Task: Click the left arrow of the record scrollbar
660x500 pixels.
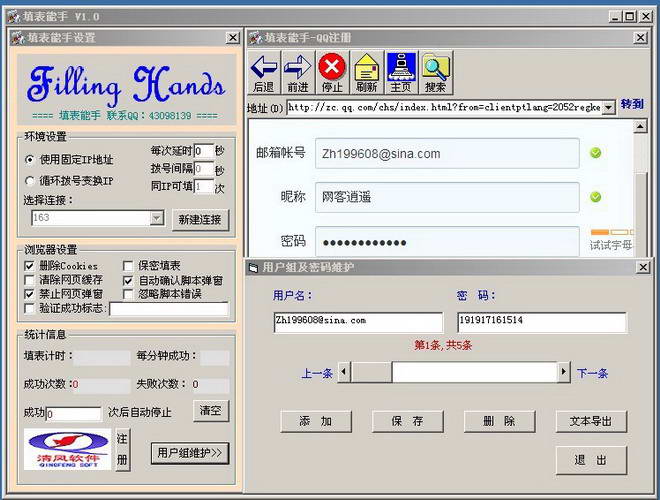Action: tap(344, 372)
